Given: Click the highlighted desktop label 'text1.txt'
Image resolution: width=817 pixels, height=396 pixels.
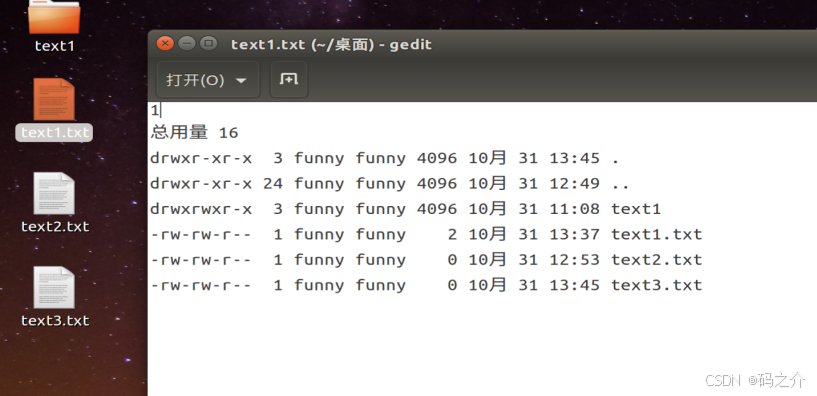Looking at the screenshot, I should [54, 132].
